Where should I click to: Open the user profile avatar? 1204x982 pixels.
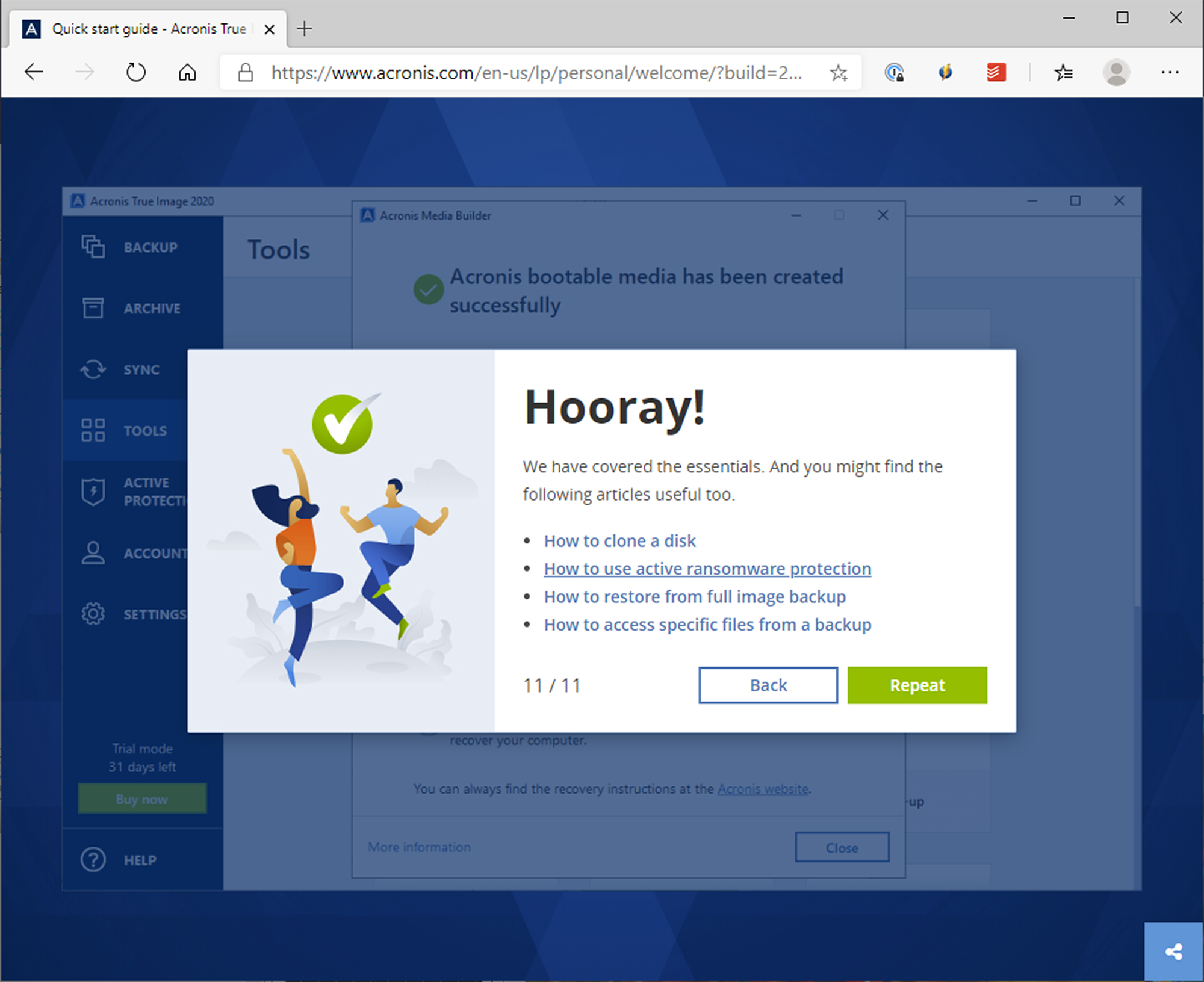pyautogui.click(x=1116, y=72)
